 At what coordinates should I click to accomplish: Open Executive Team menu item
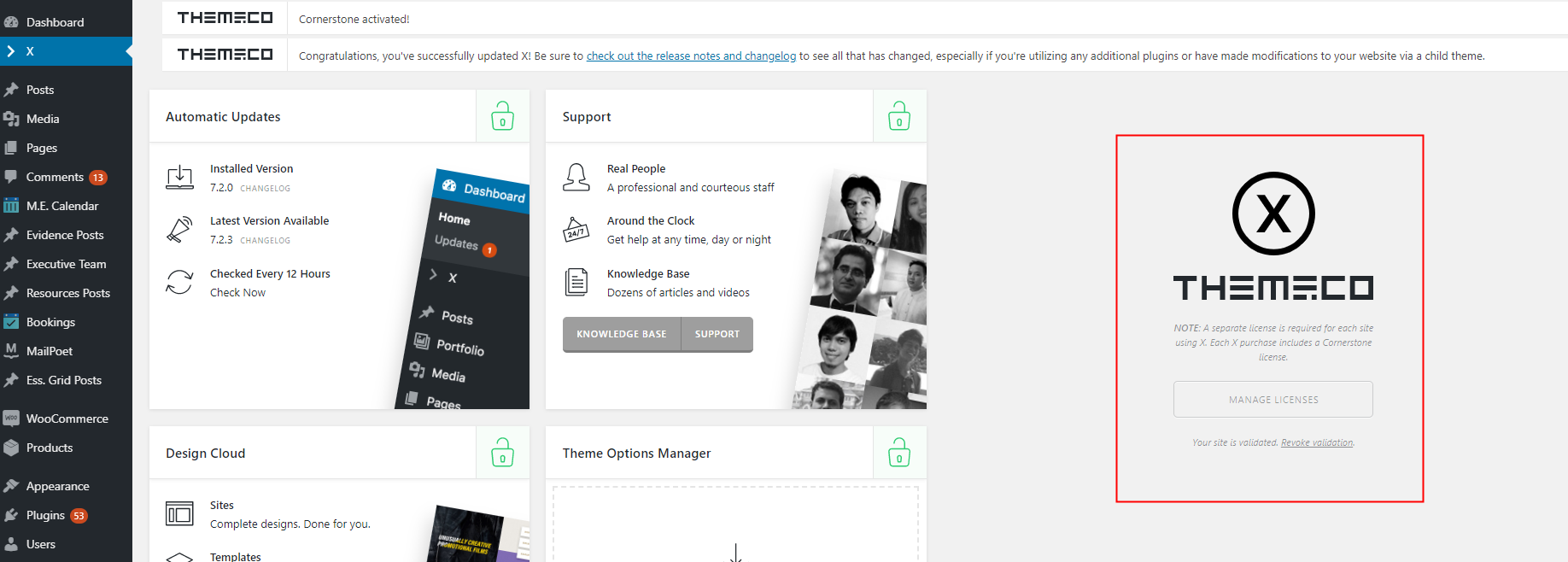(66, 264)
